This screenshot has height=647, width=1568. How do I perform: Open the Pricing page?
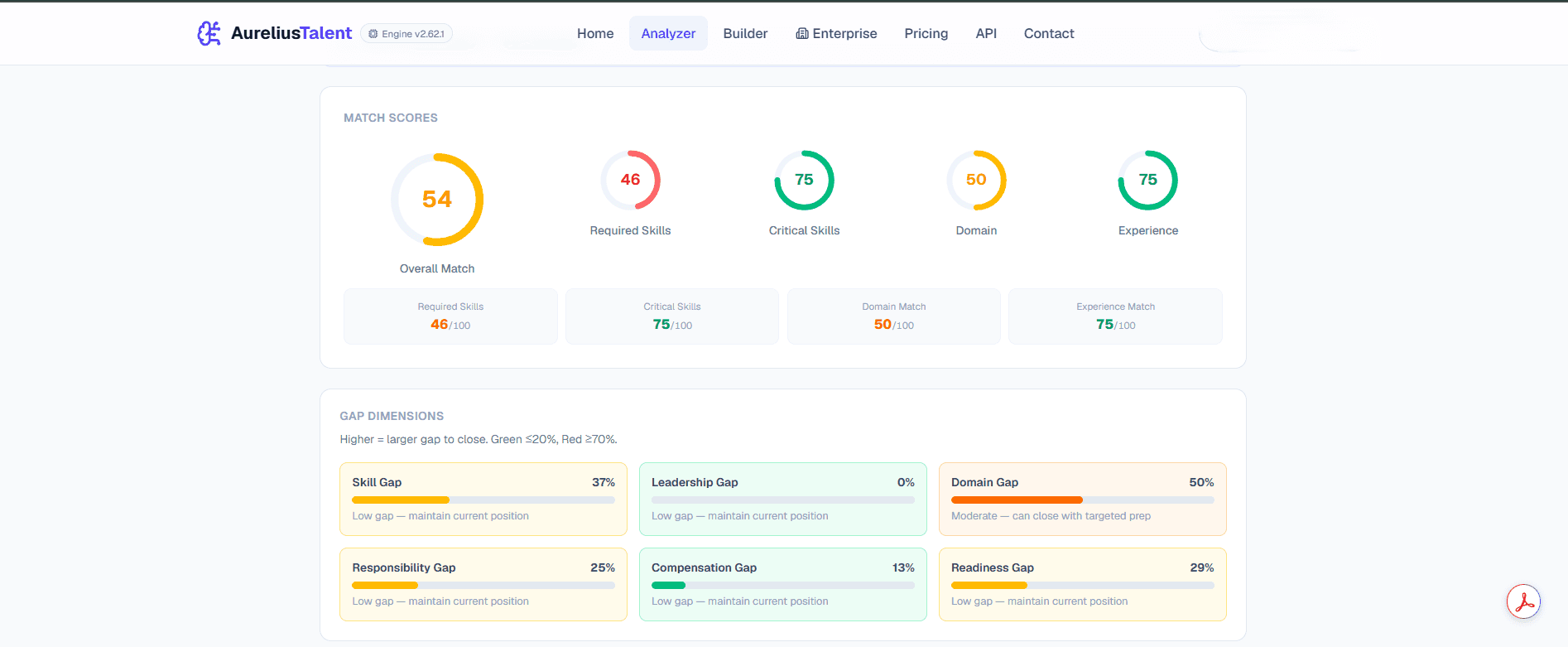tap(926, 33)
